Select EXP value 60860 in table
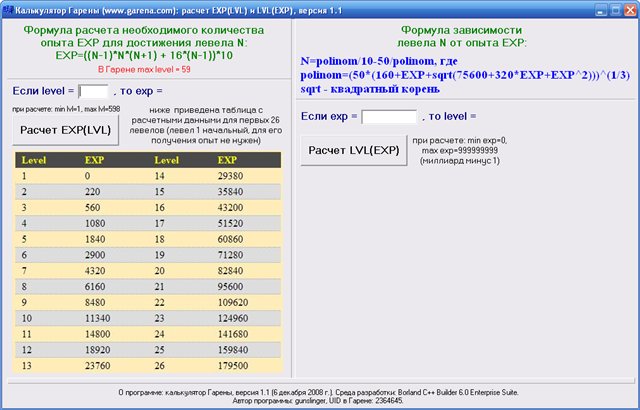This screenshot has width=640, height=410. coord(230,239)
